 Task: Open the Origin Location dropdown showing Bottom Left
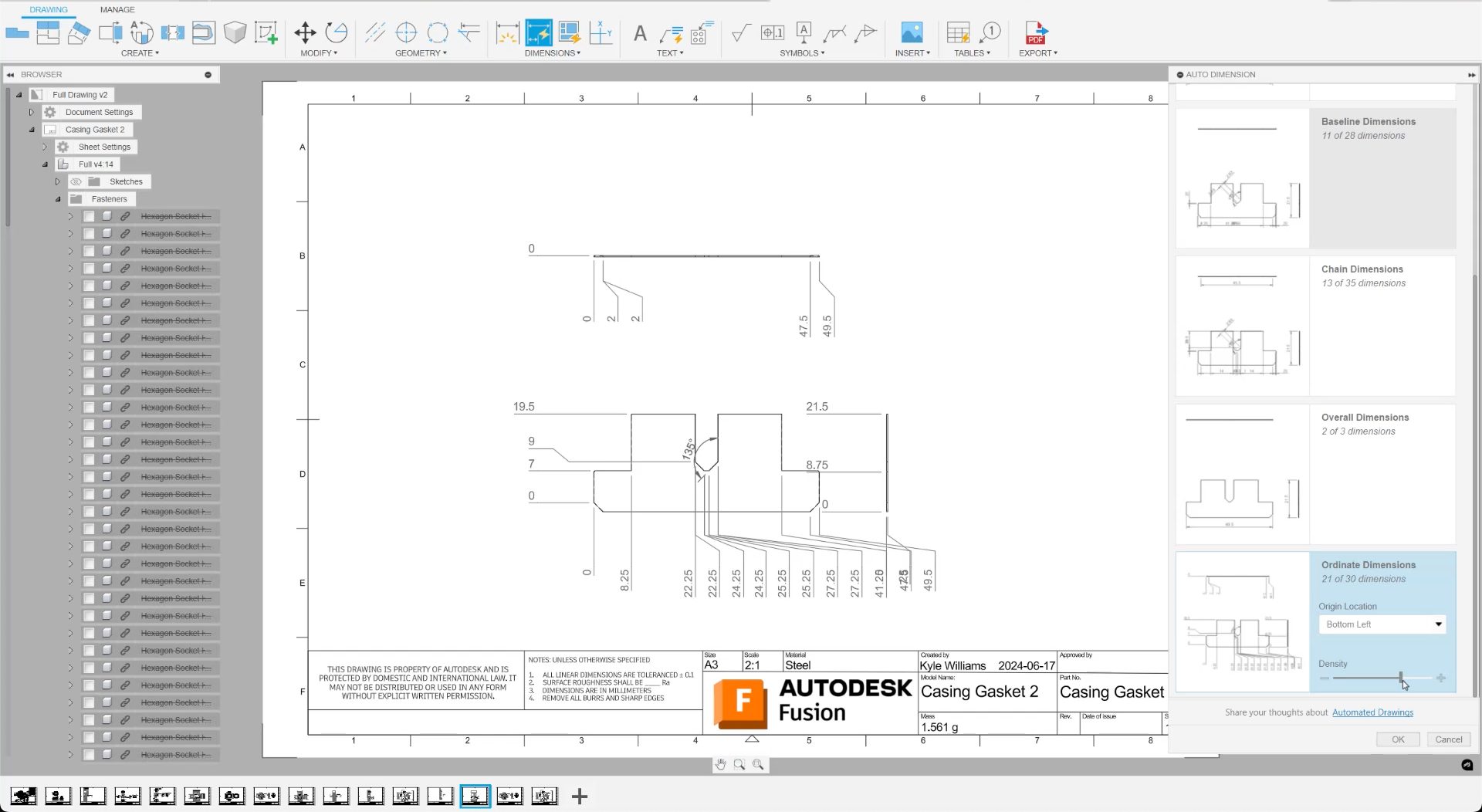point(1381,624)
